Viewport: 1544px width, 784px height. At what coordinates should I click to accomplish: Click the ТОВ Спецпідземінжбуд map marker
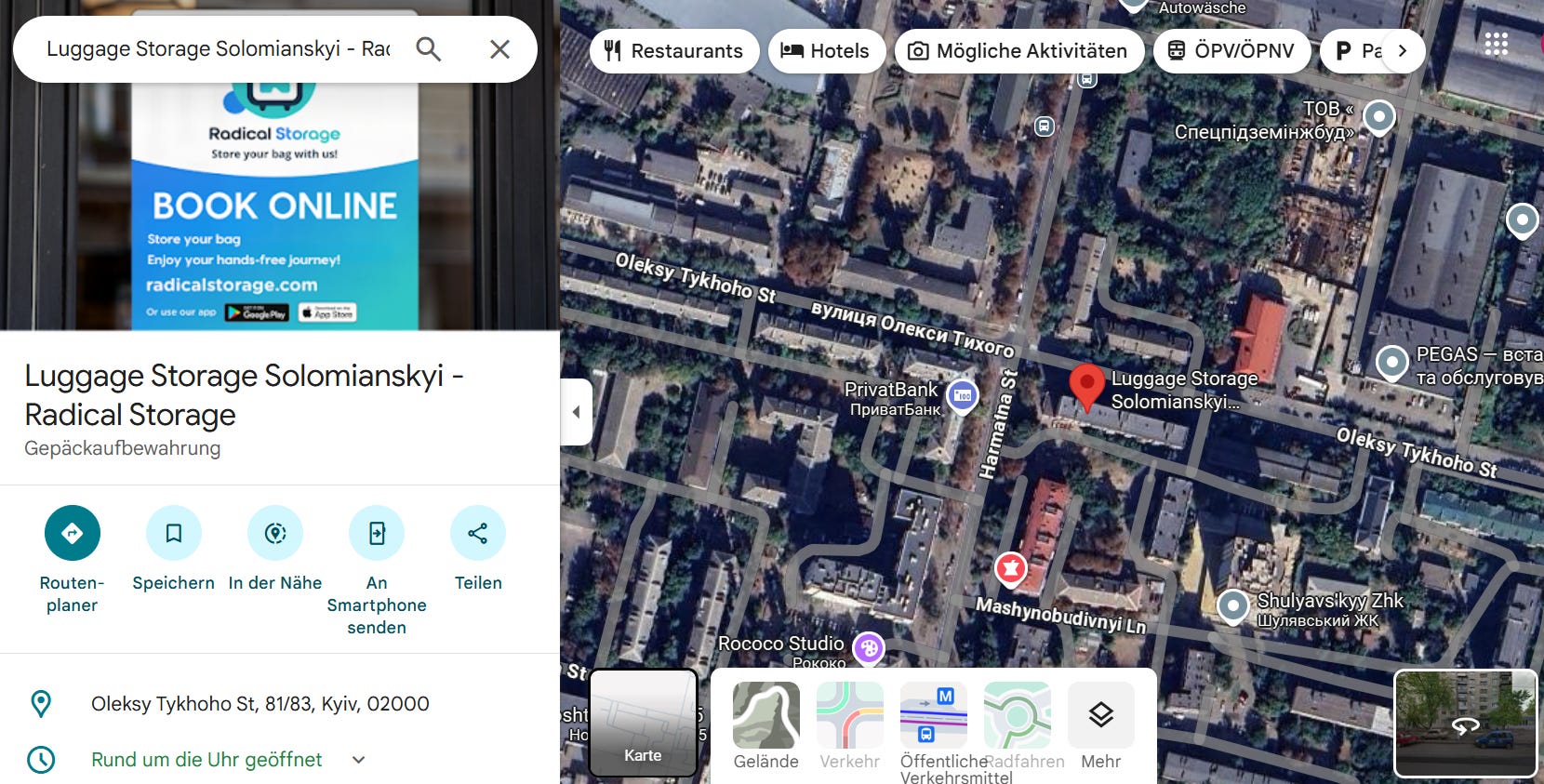tap(1379, 117)
